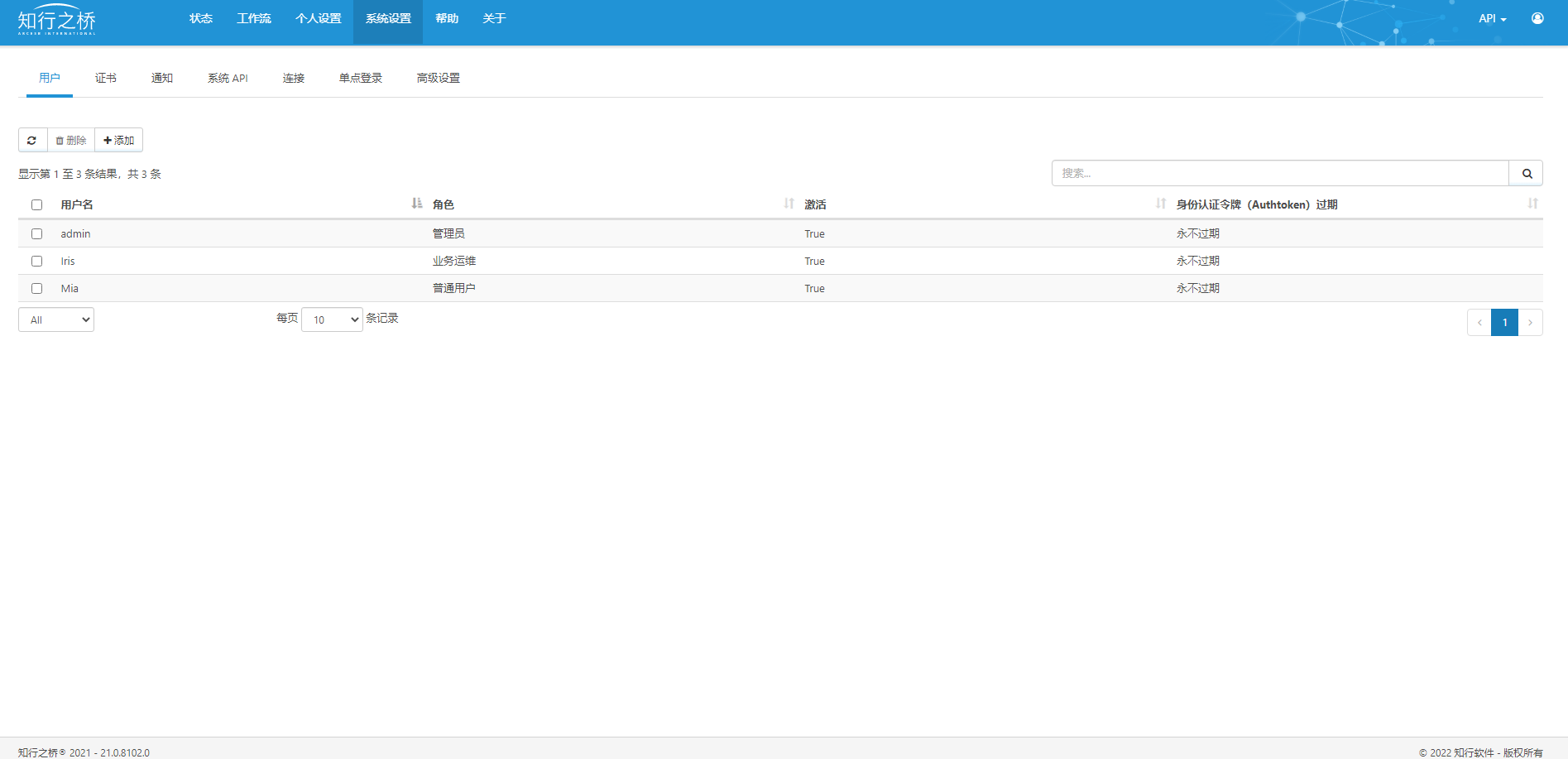Switch to the 高级设置 tab
1568x759 pixels.
tap(439, 78)
